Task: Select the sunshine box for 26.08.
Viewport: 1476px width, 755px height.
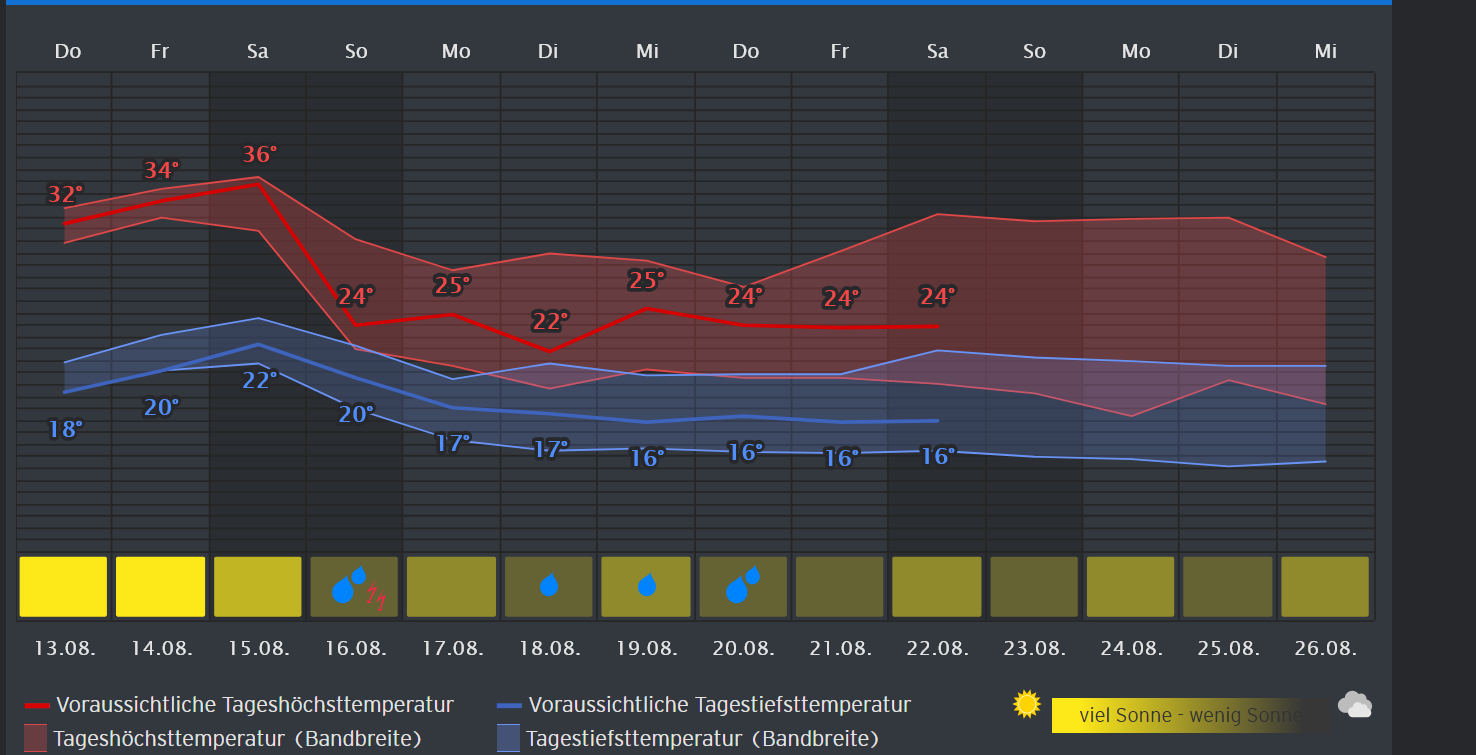Action: (1325, 587)
